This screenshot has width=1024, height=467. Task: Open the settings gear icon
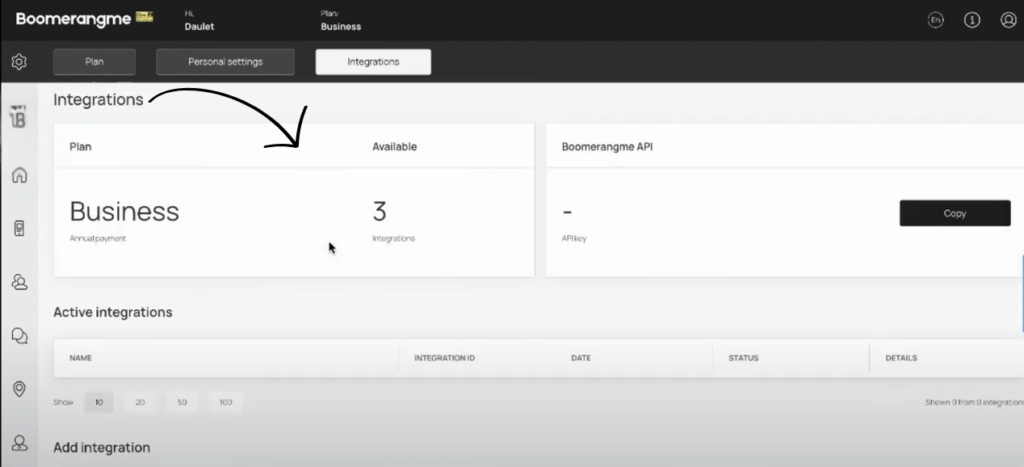[19, 62]
